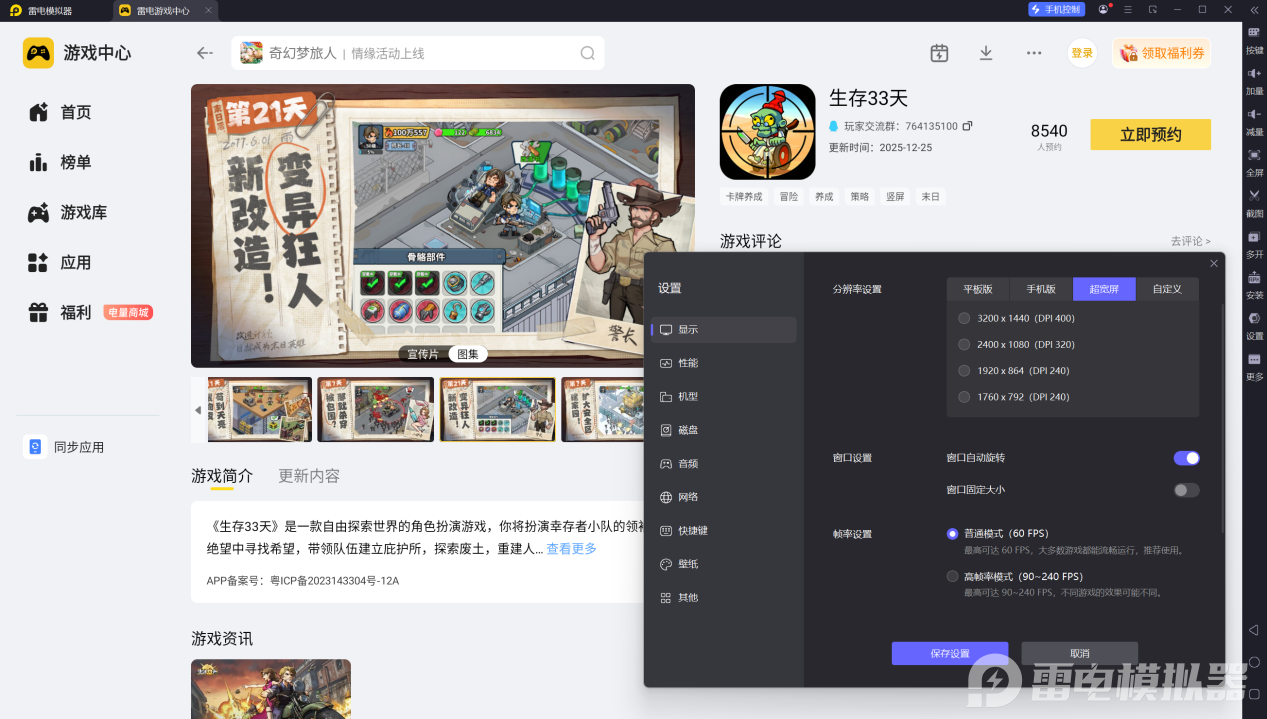Go back with the left arrow icon
This screenshot has width=1267, height=719.
tap(205, 53)
